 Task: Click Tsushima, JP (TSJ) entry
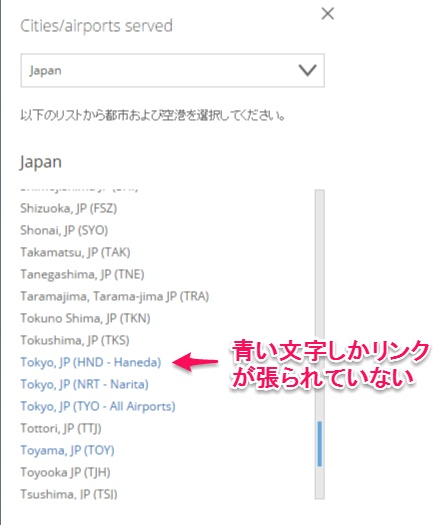69,494
